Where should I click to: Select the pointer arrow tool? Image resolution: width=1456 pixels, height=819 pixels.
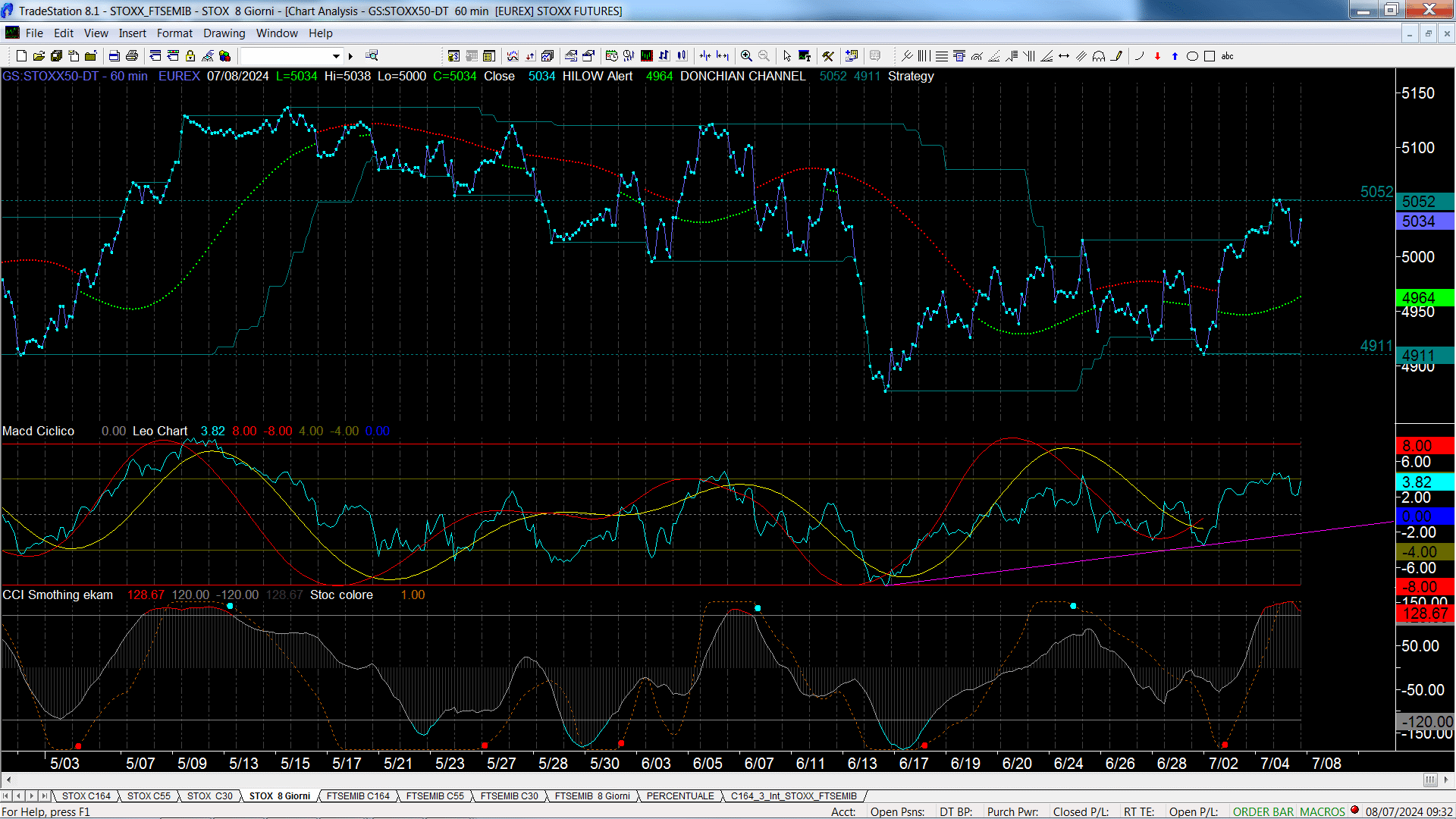tap(787, 56)
